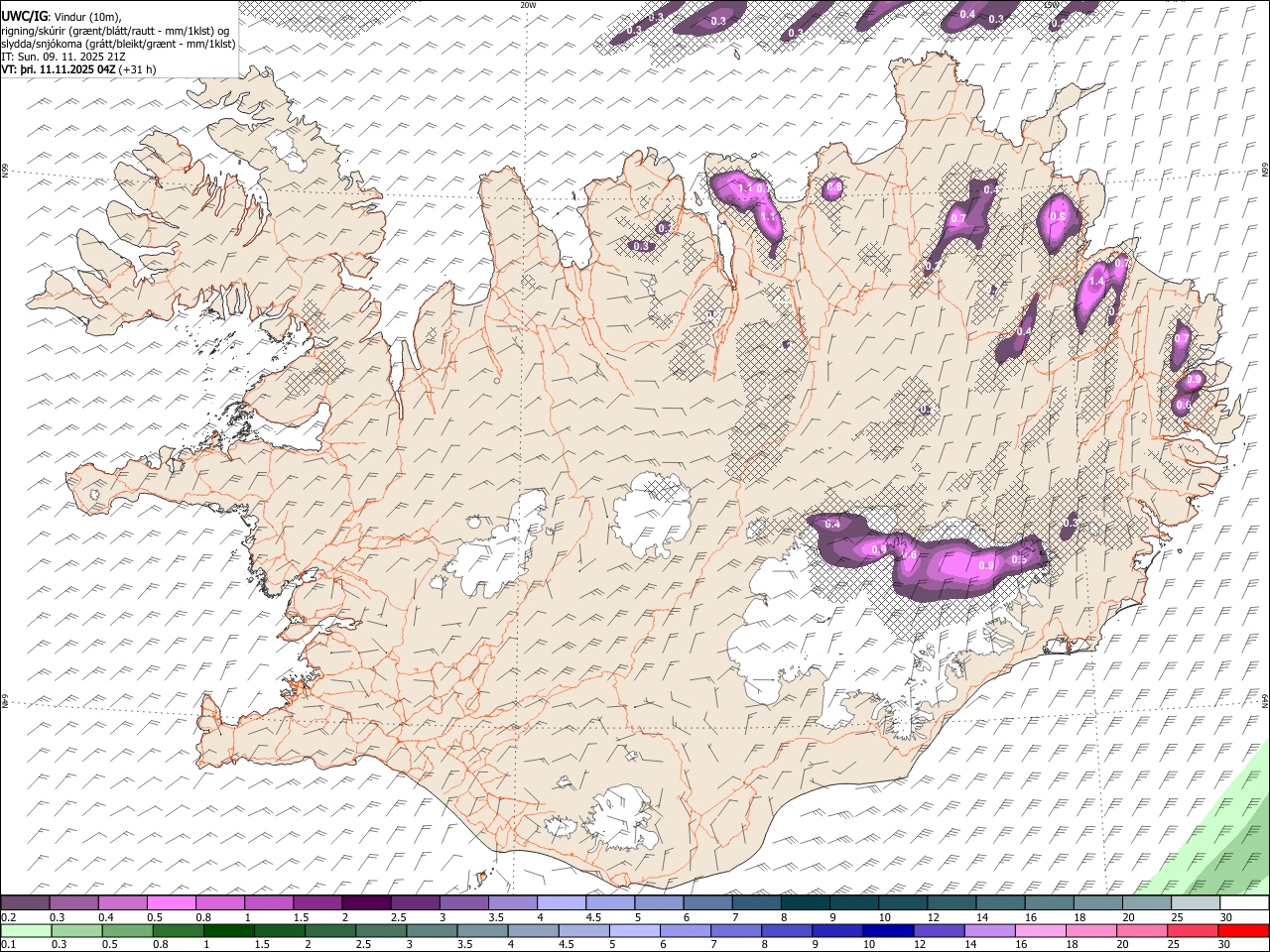Click the 0.7 snowfall value in the northeast
The image size is (1270, 952).
[958, 218]
